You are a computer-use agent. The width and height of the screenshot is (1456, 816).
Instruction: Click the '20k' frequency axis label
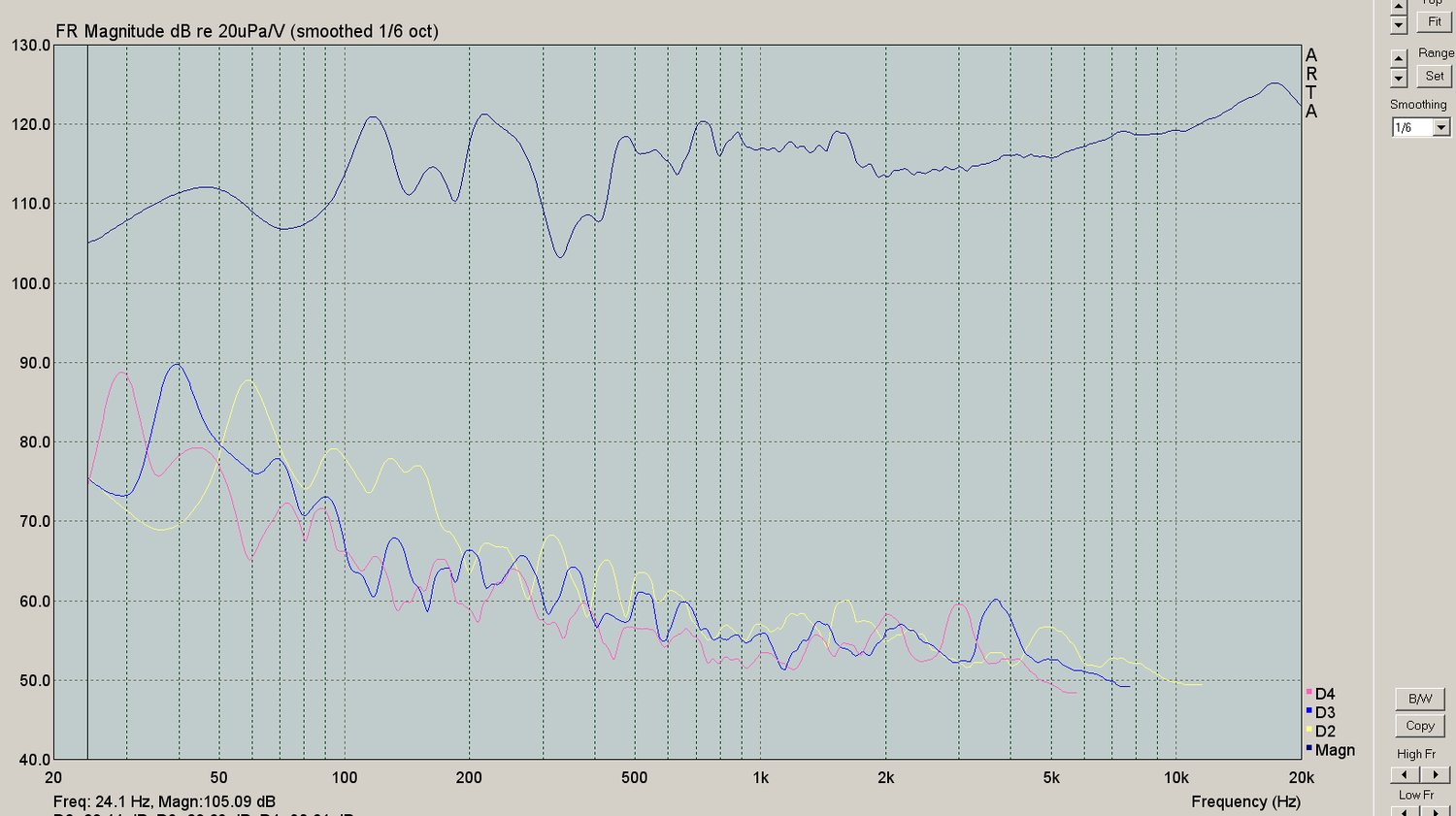click(x=1302, y=777)
